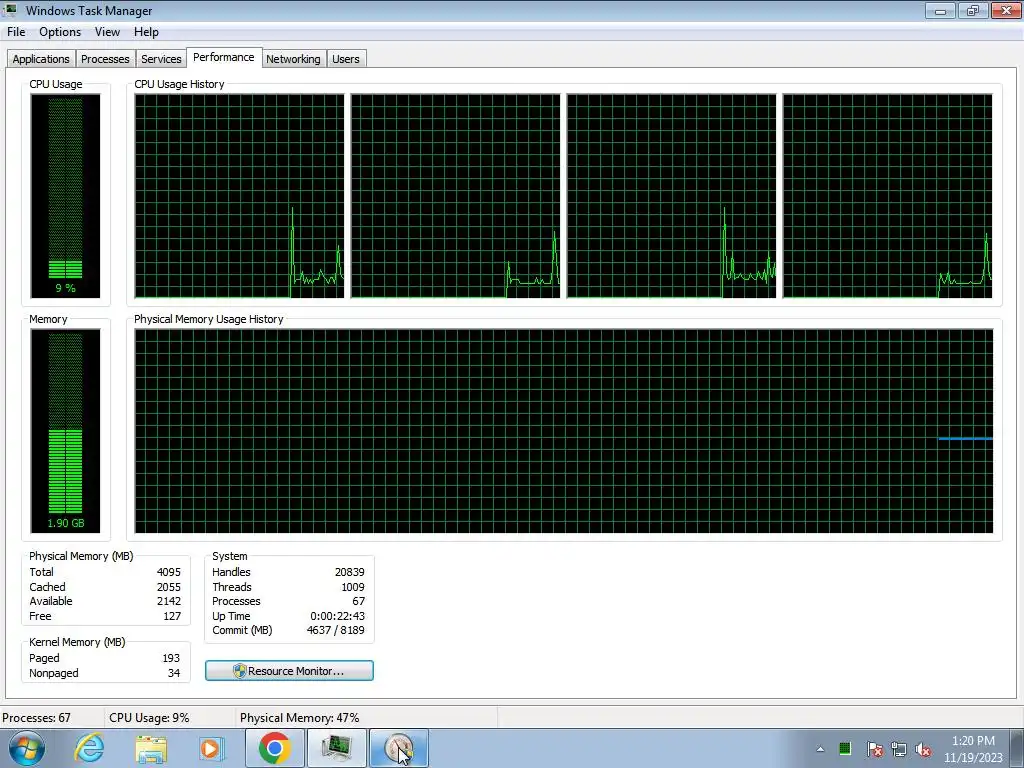The image size is (1024, 768).
Task: Open the Action Center flag tray icon
Action: 874,749
